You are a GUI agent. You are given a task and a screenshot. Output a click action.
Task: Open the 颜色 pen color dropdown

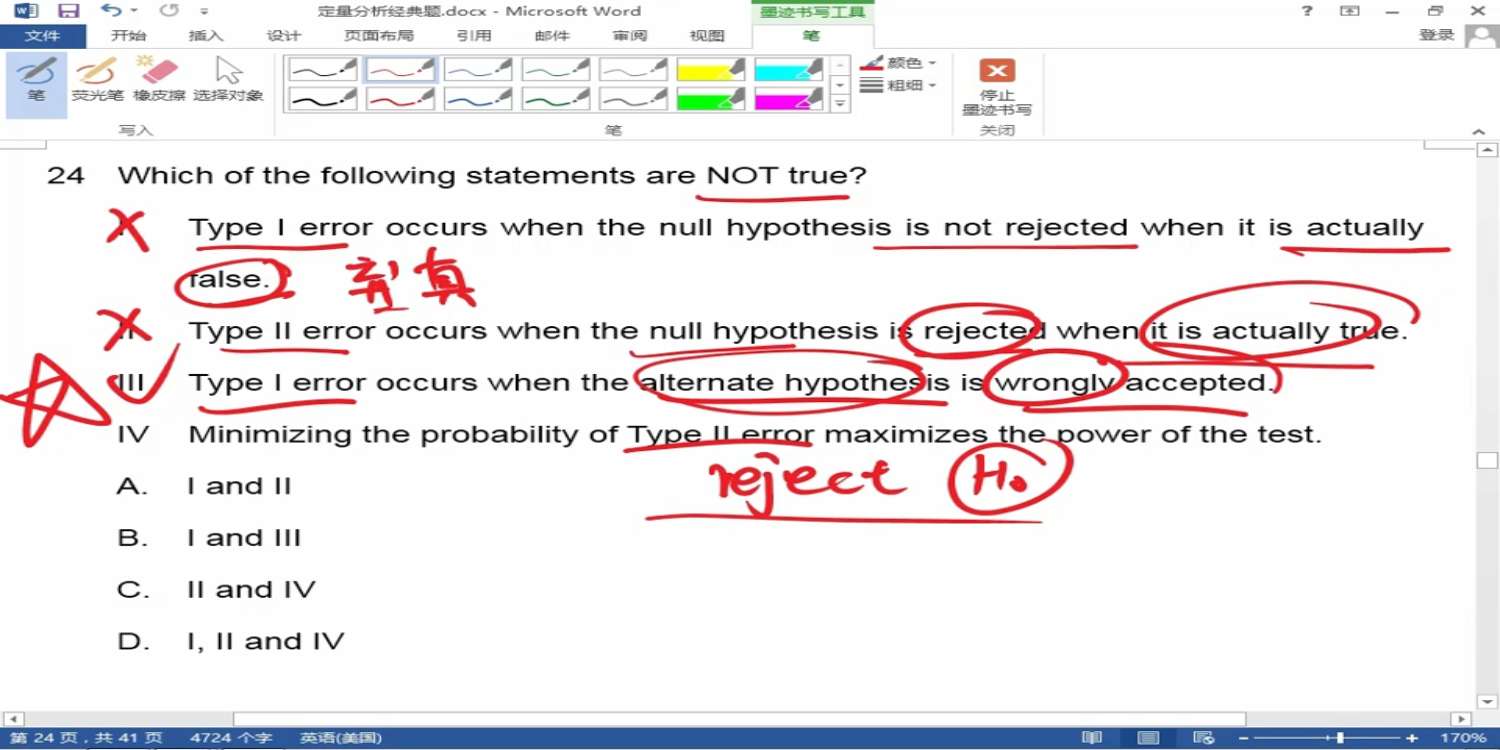point(899,63)
